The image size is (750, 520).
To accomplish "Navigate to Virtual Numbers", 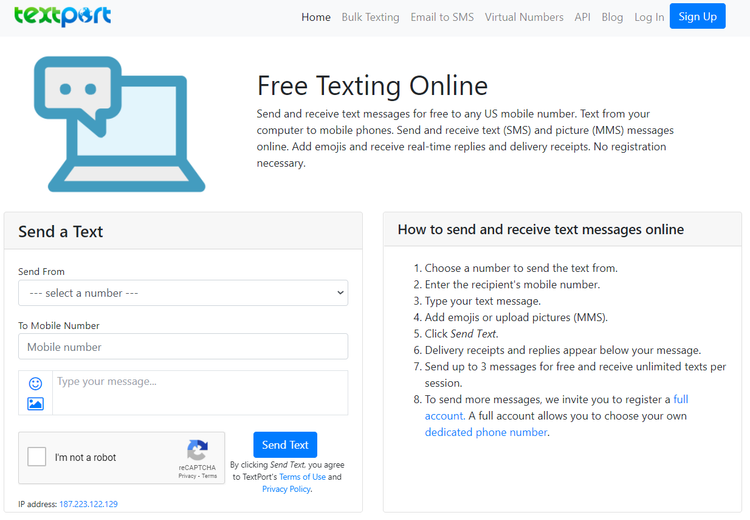I will coord(524,17).
